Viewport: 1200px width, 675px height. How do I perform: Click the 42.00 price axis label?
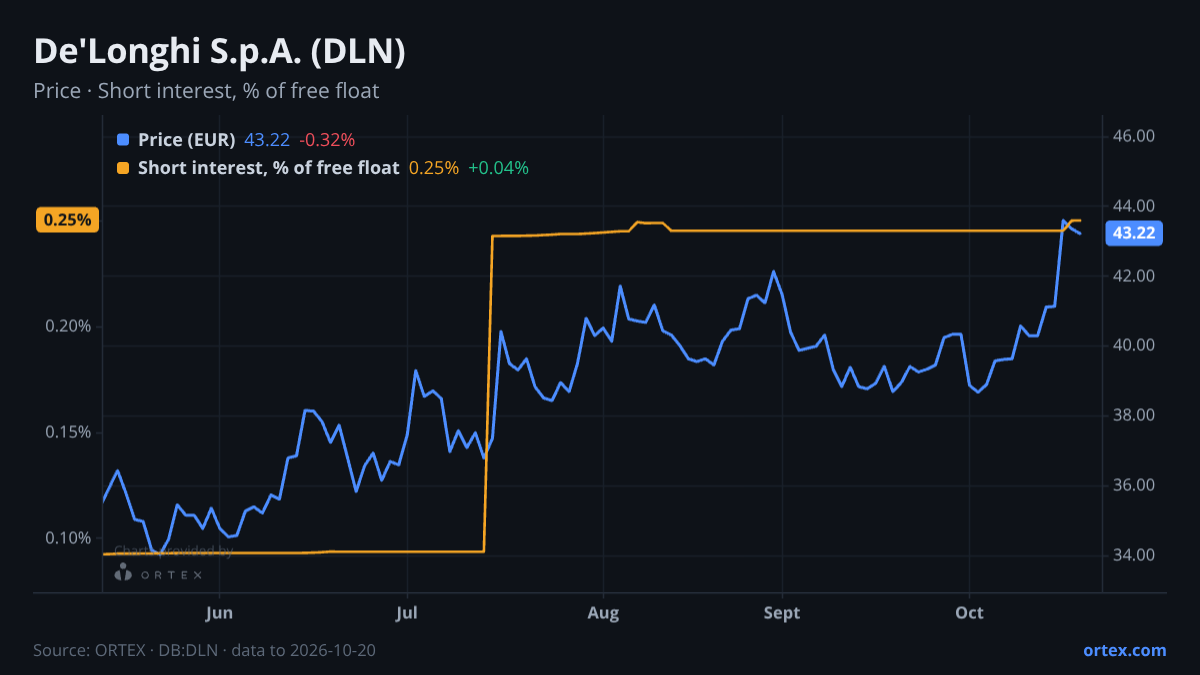click(1134, 276)
